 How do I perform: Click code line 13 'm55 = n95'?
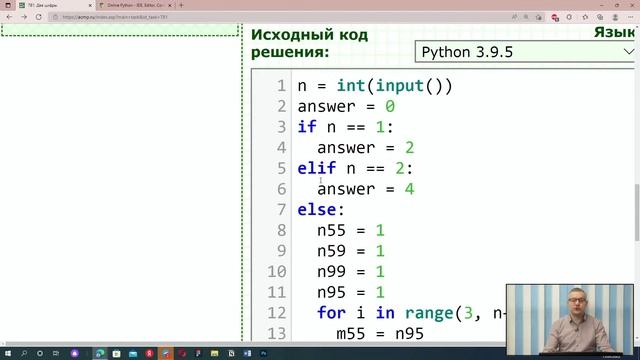click(x=380, y=334)
